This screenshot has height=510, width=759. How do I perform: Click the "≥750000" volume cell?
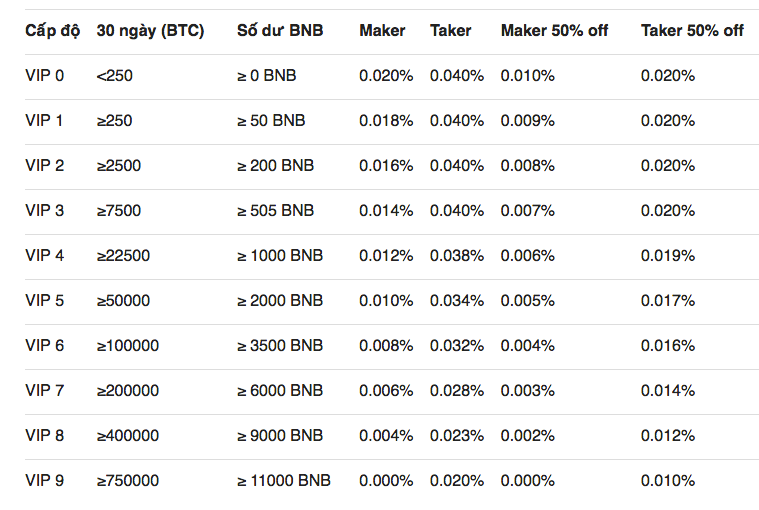point(128,481)
